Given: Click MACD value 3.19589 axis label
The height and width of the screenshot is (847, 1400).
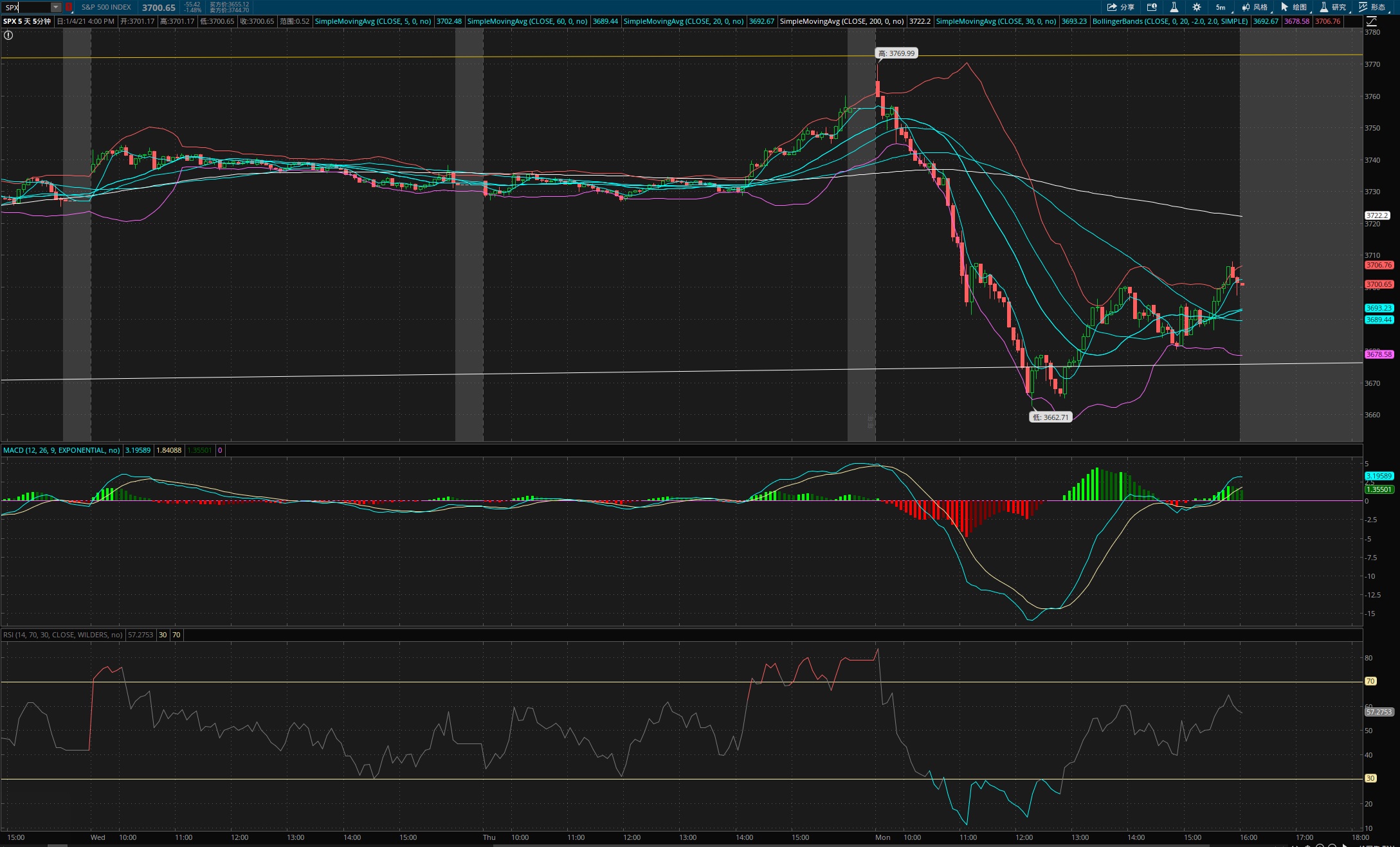Looking at the screenshot, I should tap(1379, 476).
